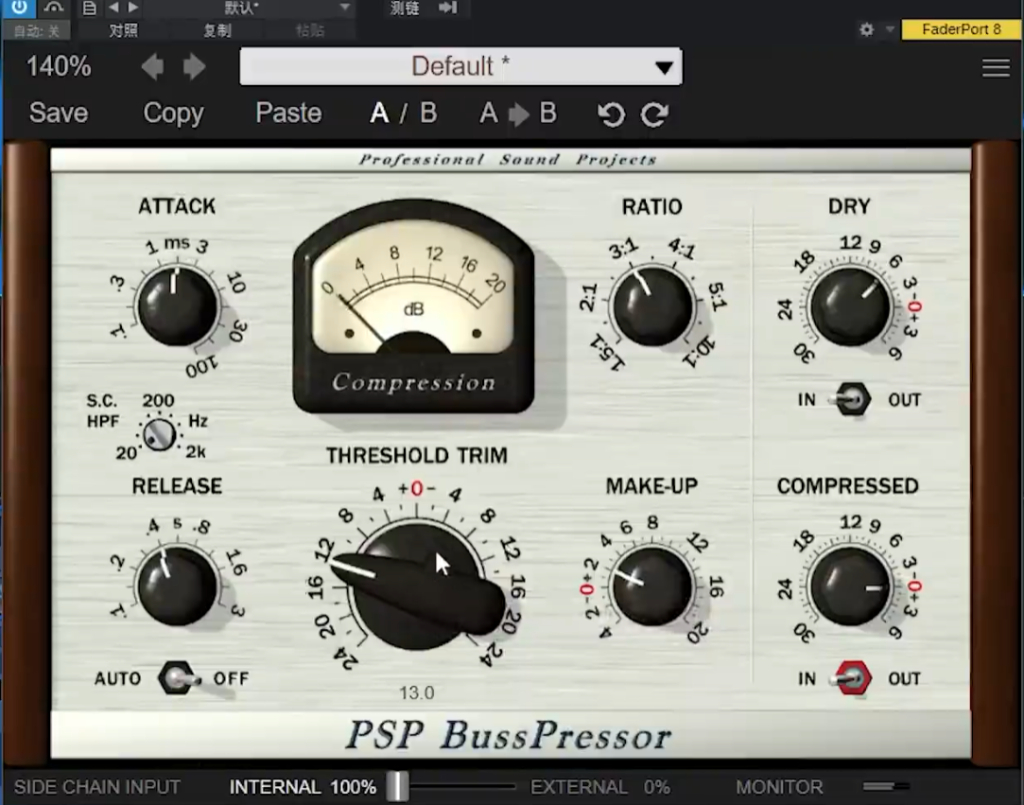Click the S.C. HPF small knob

point(159,435)
